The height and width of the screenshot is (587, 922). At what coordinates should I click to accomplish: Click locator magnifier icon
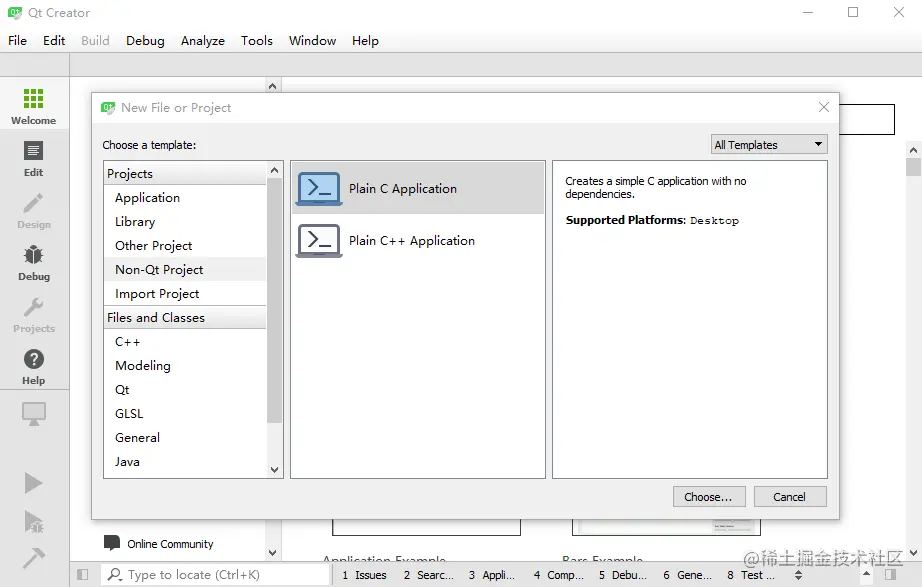click(x=115, y=574)
